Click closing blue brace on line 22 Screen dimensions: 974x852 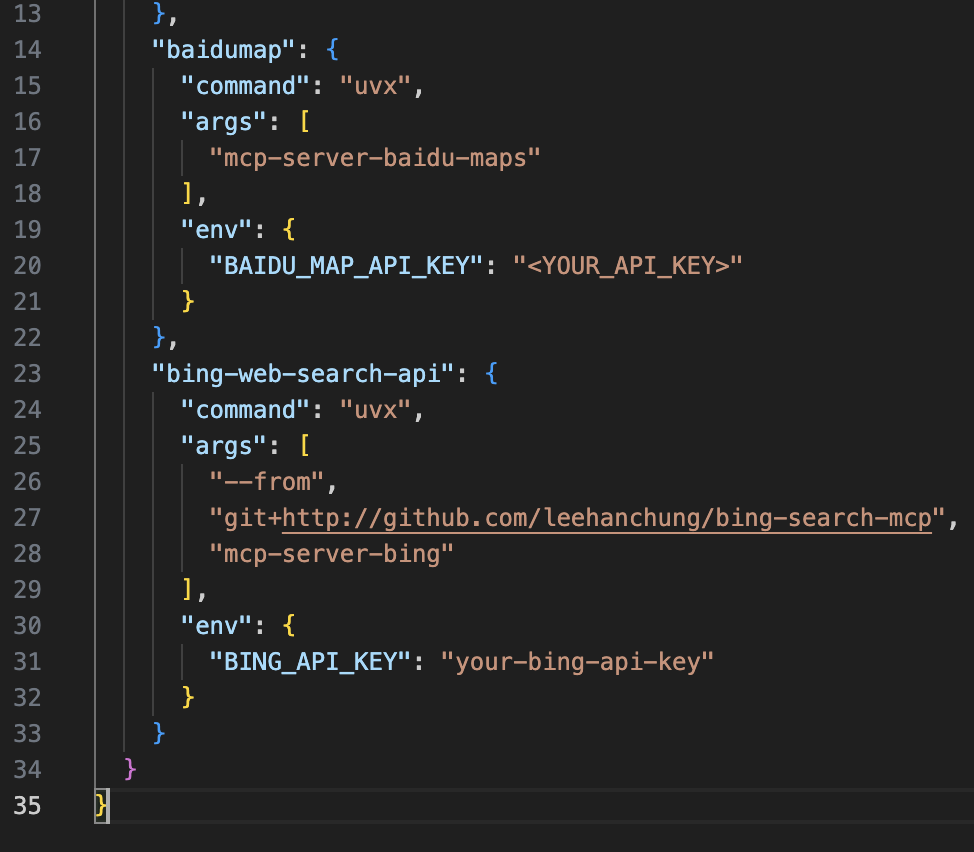pyautogui.click(x=159, y=338)
